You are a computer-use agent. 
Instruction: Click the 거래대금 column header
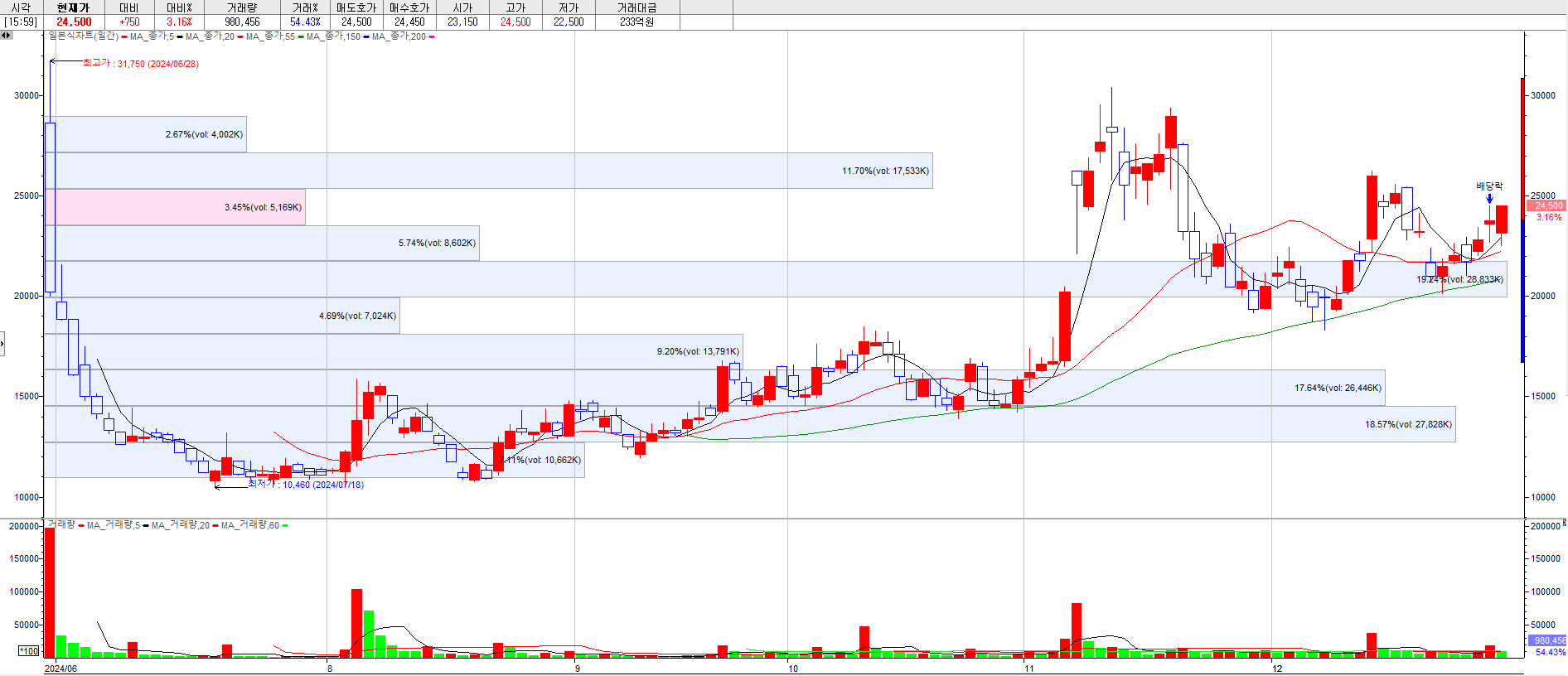(636, 7)
